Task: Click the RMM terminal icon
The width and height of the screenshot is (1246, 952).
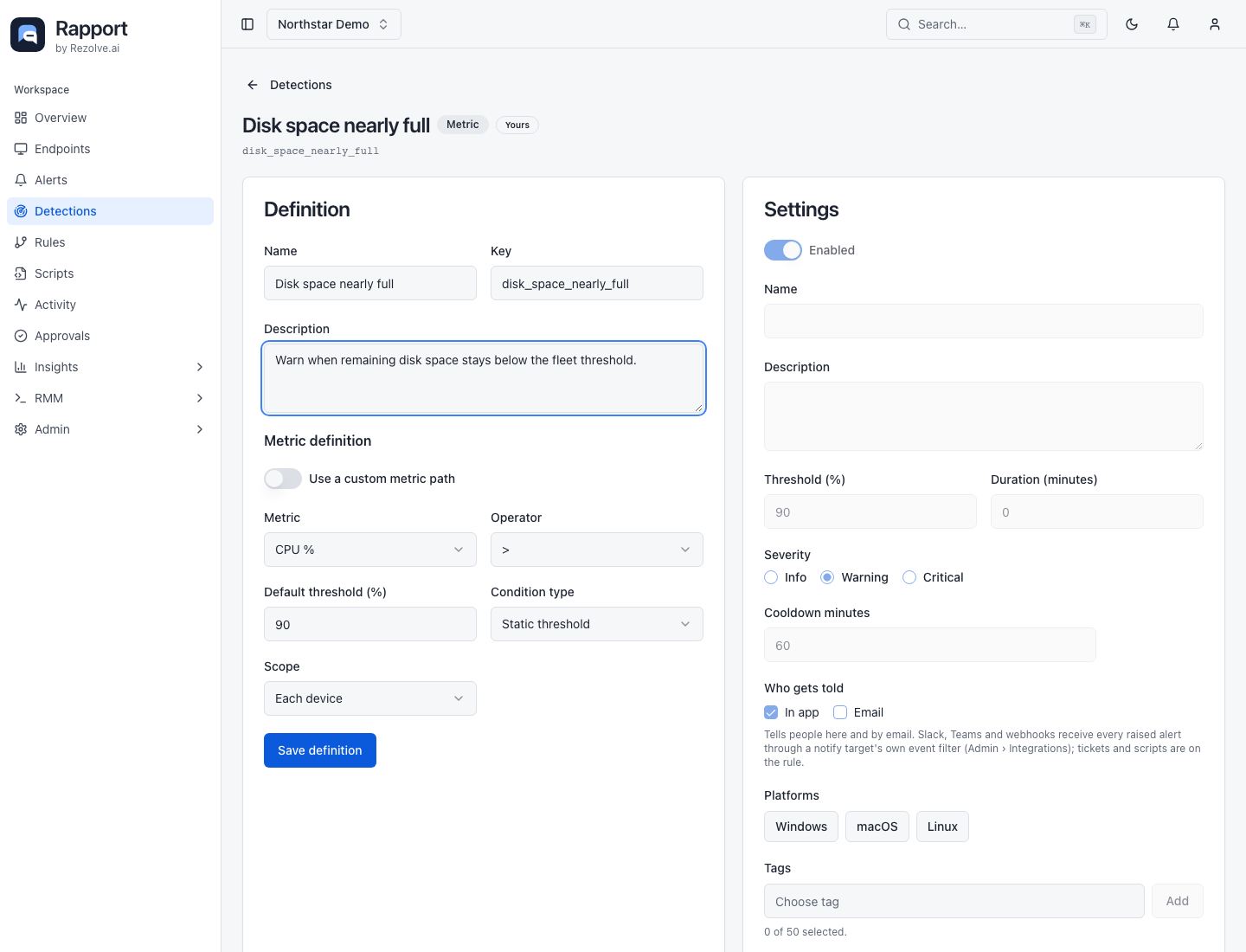Action: [x=21, y=398]
